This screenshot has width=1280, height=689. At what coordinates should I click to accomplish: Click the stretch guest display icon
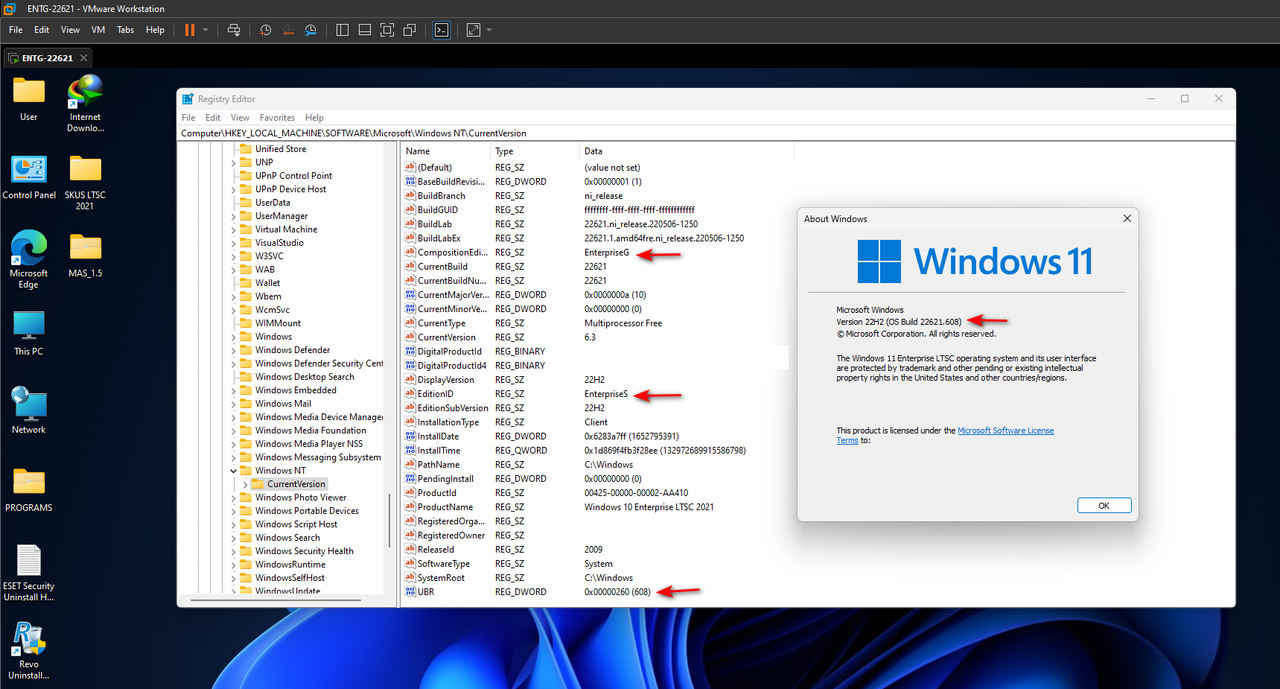coord(473,30)
